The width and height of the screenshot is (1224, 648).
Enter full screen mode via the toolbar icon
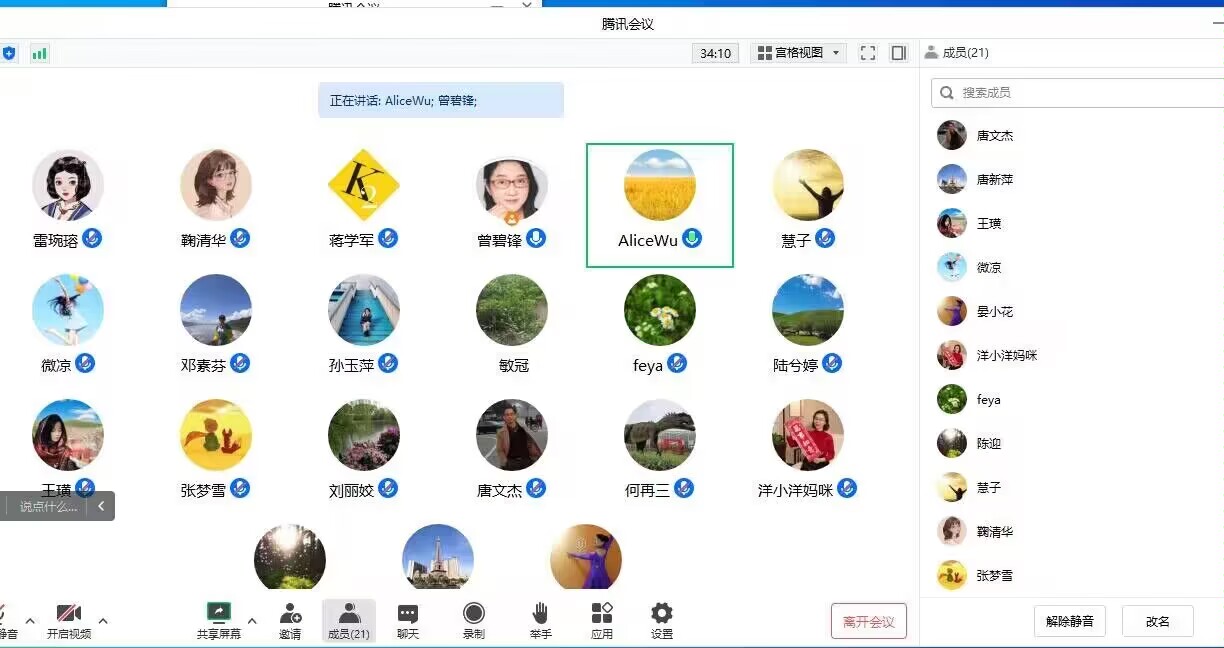(868, 53)
